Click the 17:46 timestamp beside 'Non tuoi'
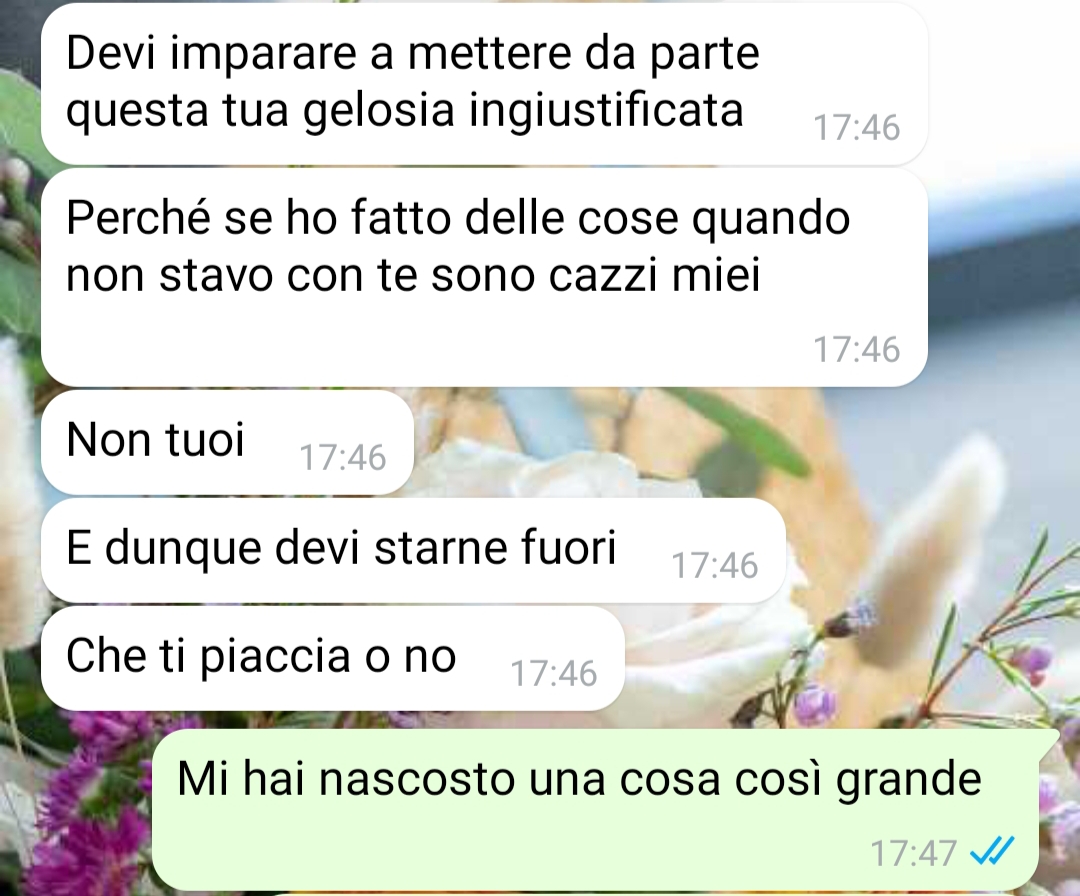Image resolution: width=1080 pixels, height=896 pixels. (x=343, y=457)
